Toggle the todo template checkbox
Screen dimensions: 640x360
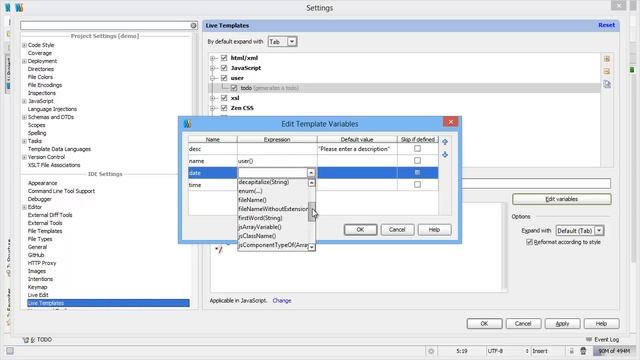pyautogui.click(x=234, y=88)
